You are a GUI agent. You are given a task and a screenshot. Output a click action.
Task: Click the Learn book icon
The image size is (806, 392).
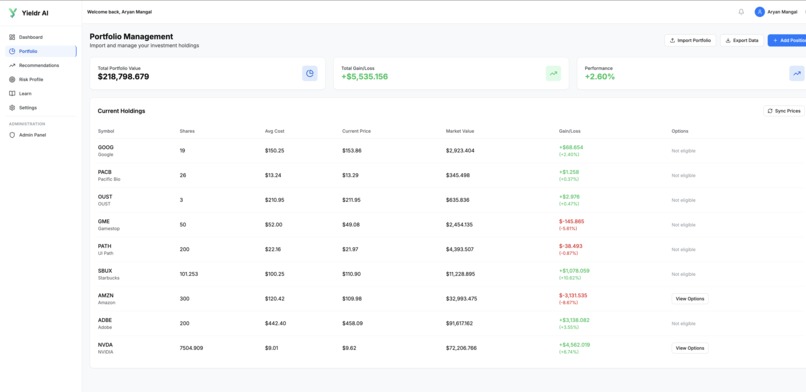pyautogui.click(x=12, y=94)
